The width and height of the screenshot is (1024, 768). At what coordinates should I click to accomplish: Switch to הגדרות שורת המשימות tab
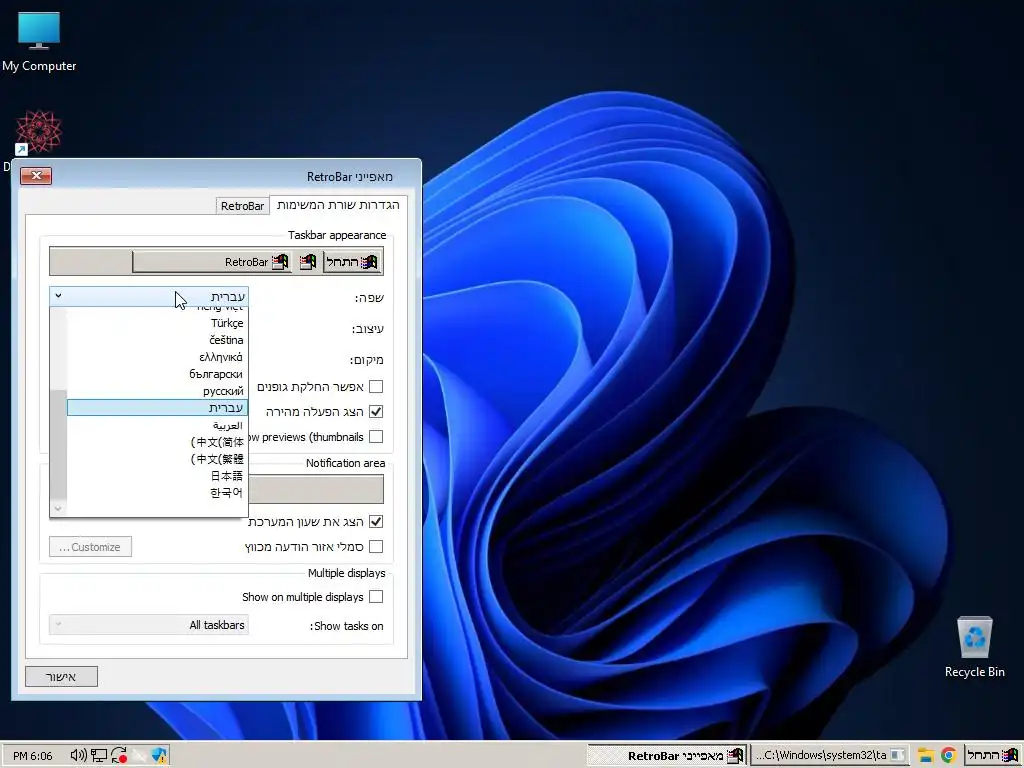pos(338,205)
